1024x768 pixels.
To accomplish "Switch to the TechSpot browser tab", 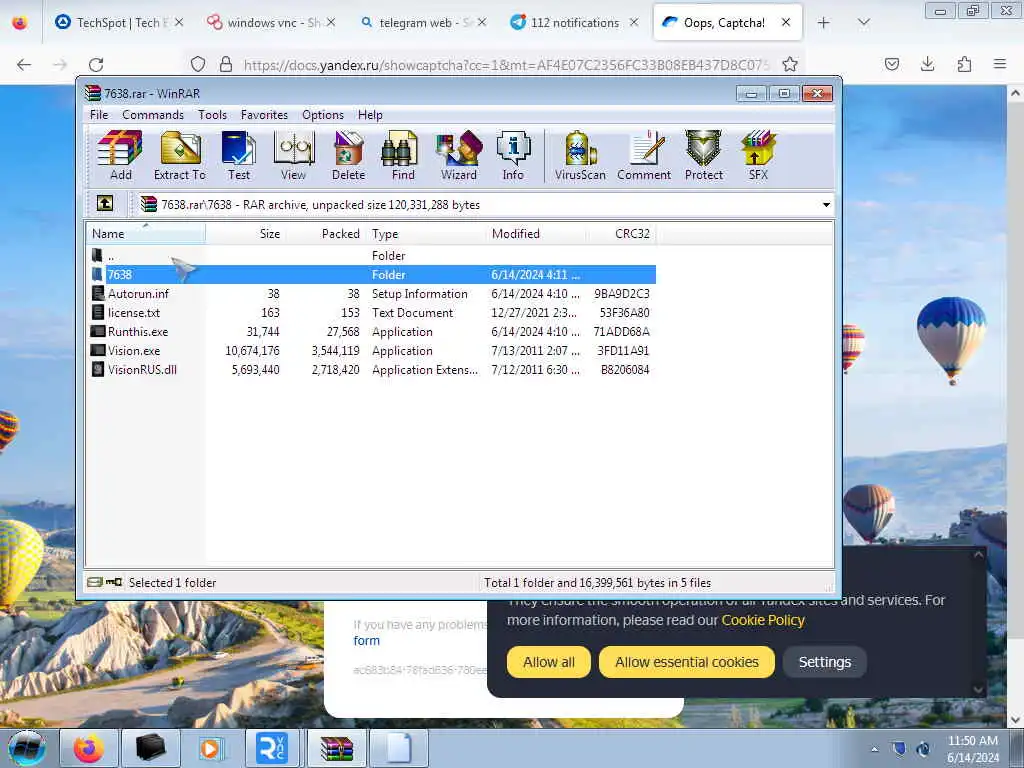I will 119,23.
